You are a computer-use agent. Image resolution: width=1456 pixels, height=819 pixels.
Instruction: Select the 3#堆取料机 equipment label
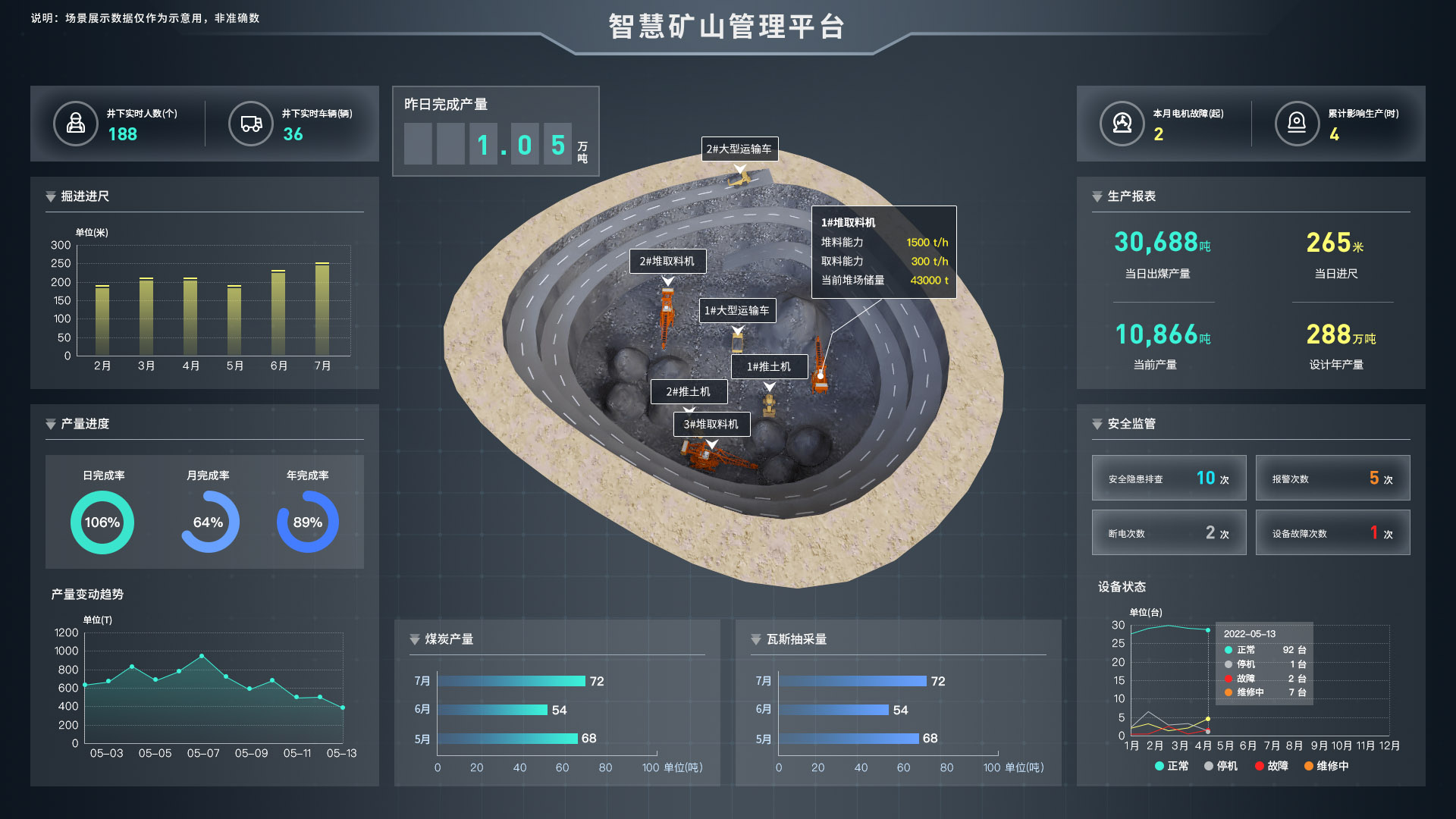pyautogui.click(x=711, y=425)
